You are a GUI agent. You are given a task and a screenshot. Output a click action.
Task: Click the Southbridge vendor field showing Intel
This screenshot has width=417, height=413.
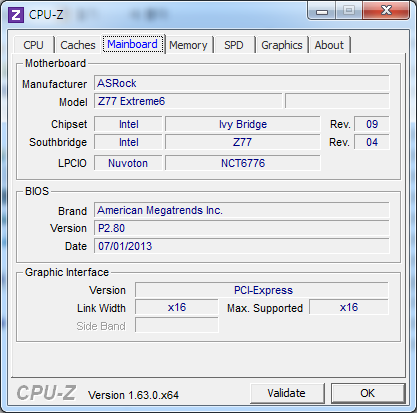128,142
